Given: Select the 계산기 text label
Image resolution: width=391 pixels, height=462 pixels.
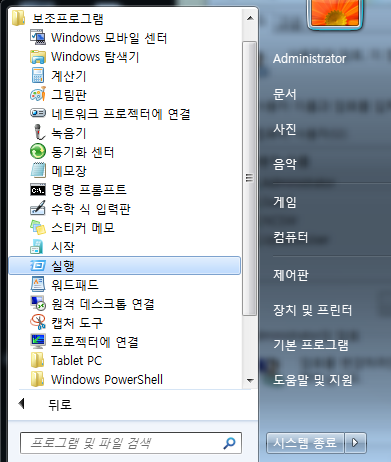Looking at the screenshot, I should [x=69, y=76].
